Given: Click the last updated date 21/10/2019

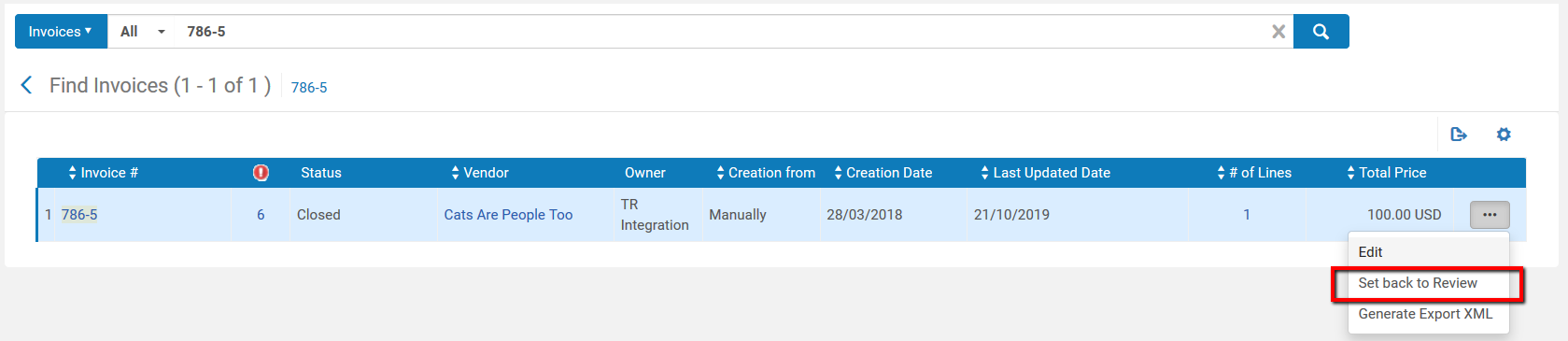Looking at the screenshot, I should pos(1011,215).
